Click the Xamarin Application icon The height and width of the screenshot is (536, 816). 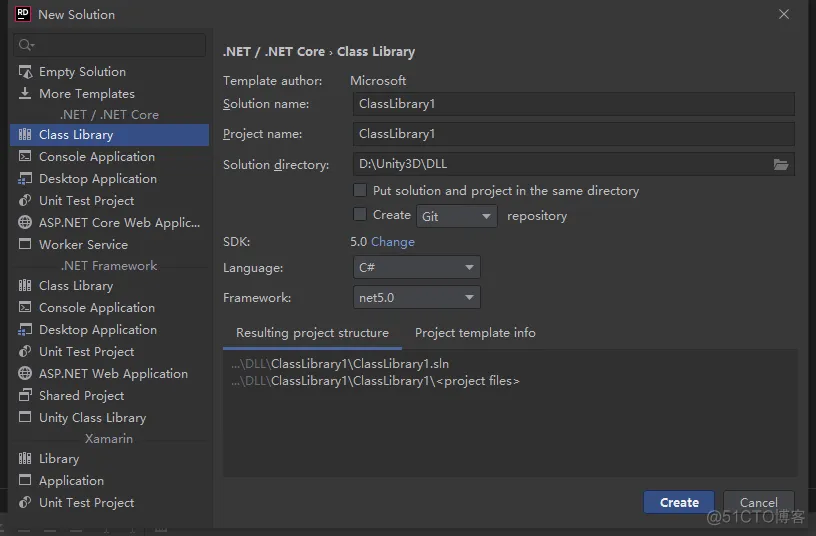[x=25, y=480]
